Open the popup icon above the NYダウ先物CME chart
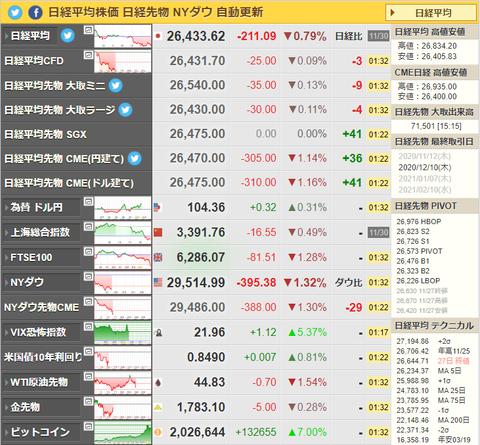 pos(88,301)
